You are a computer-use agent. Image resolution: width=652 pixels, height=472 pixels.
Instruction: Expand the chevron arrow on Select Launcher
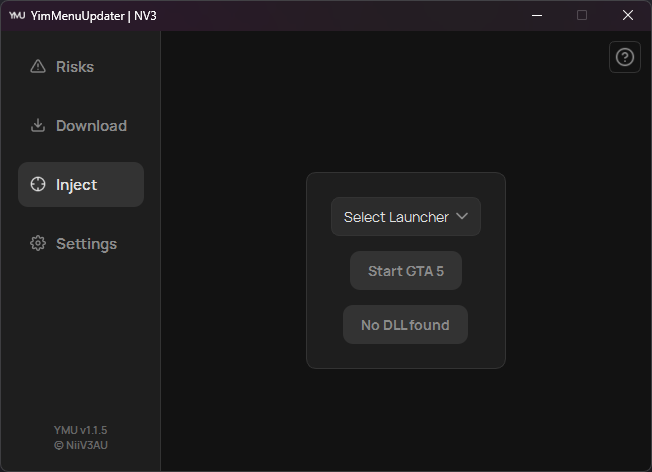[462, 216]
